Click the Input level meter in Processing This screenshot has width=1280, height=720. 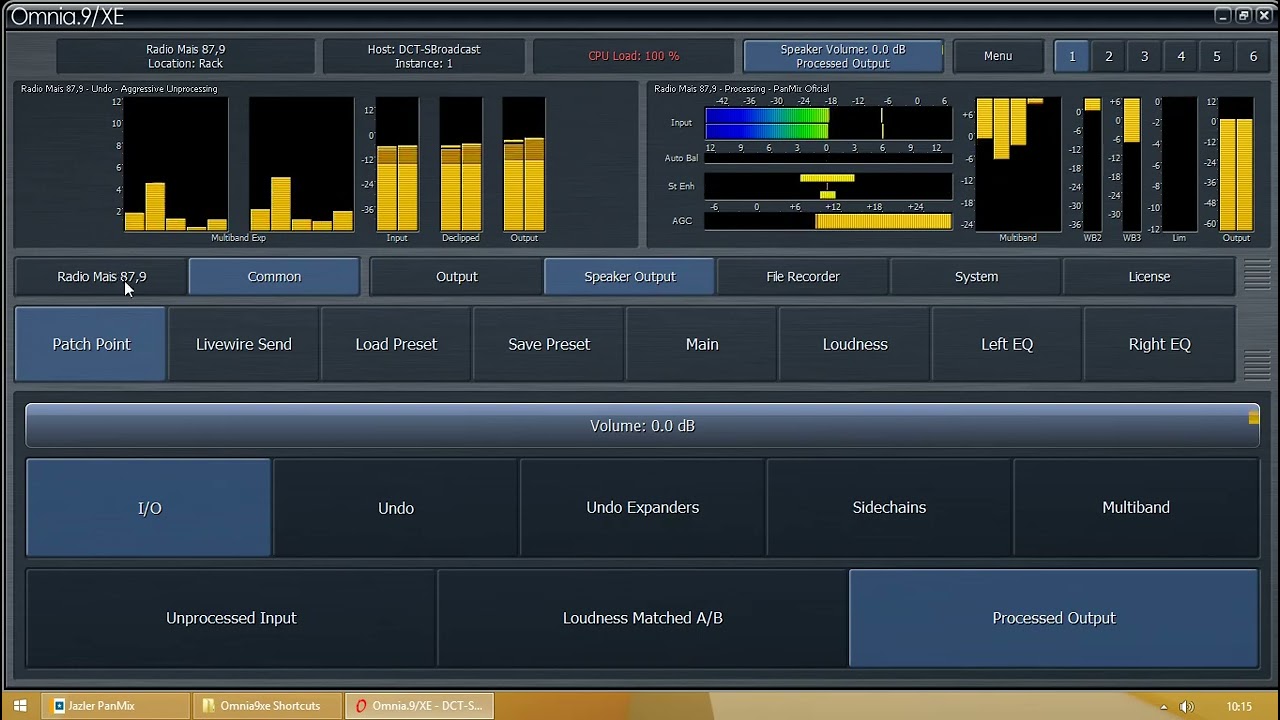tap(828, 123)
